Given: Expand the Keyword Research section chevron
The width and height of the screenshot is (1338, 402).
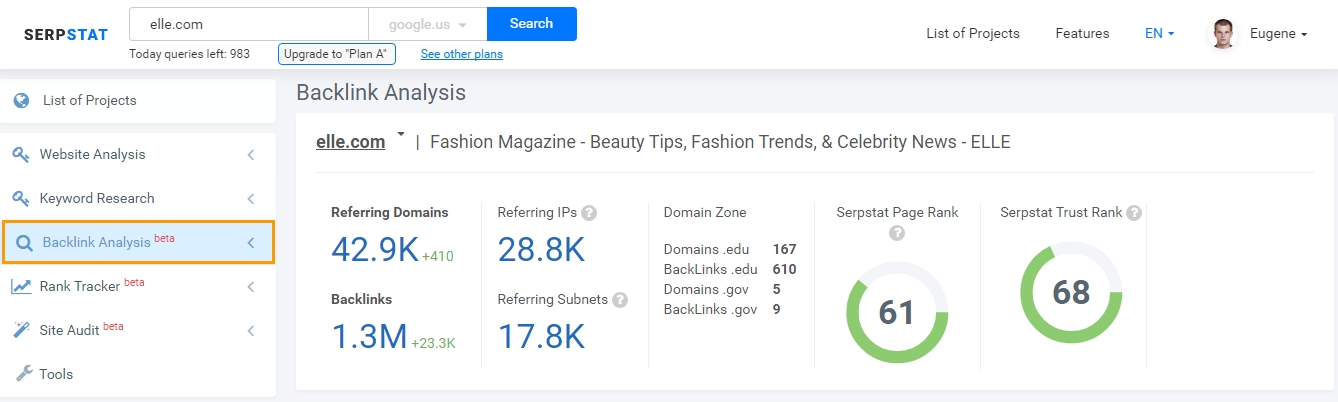Looking at the screenshot, I should coord(251,199).
